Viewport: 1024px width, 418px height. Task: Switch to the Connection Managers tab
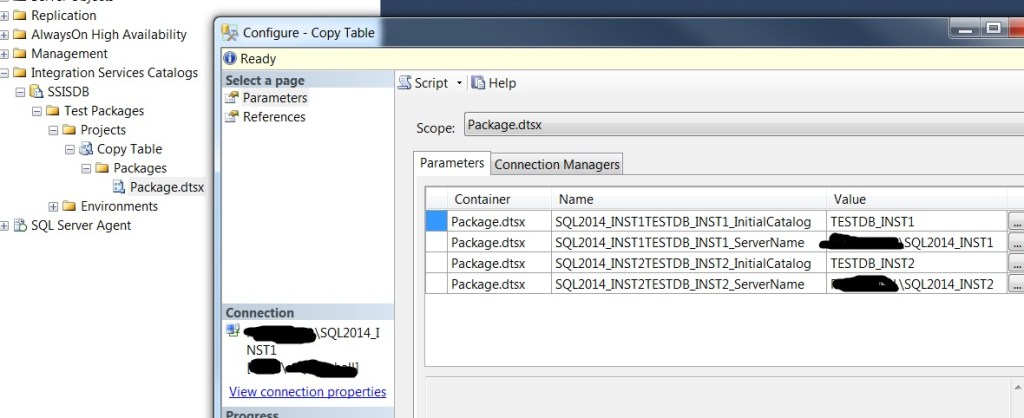click(557, 164)
